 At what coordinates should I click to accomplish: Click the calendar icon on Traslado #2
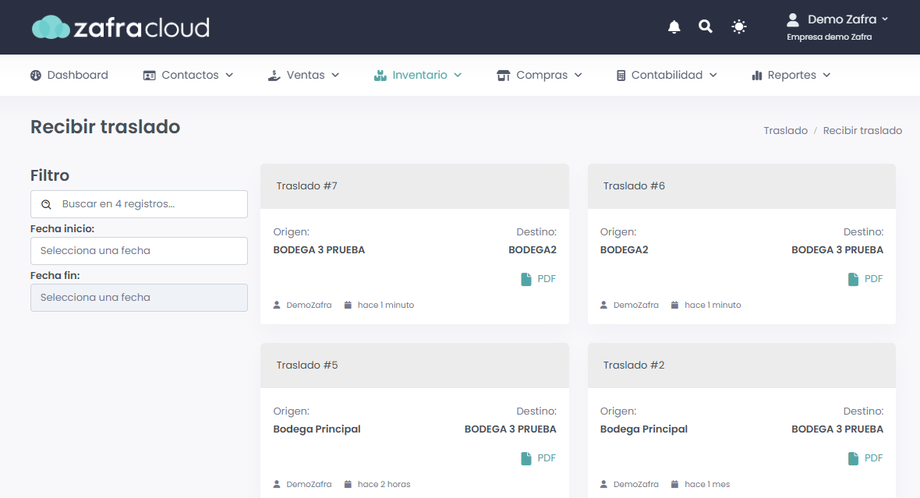[675, 485]
